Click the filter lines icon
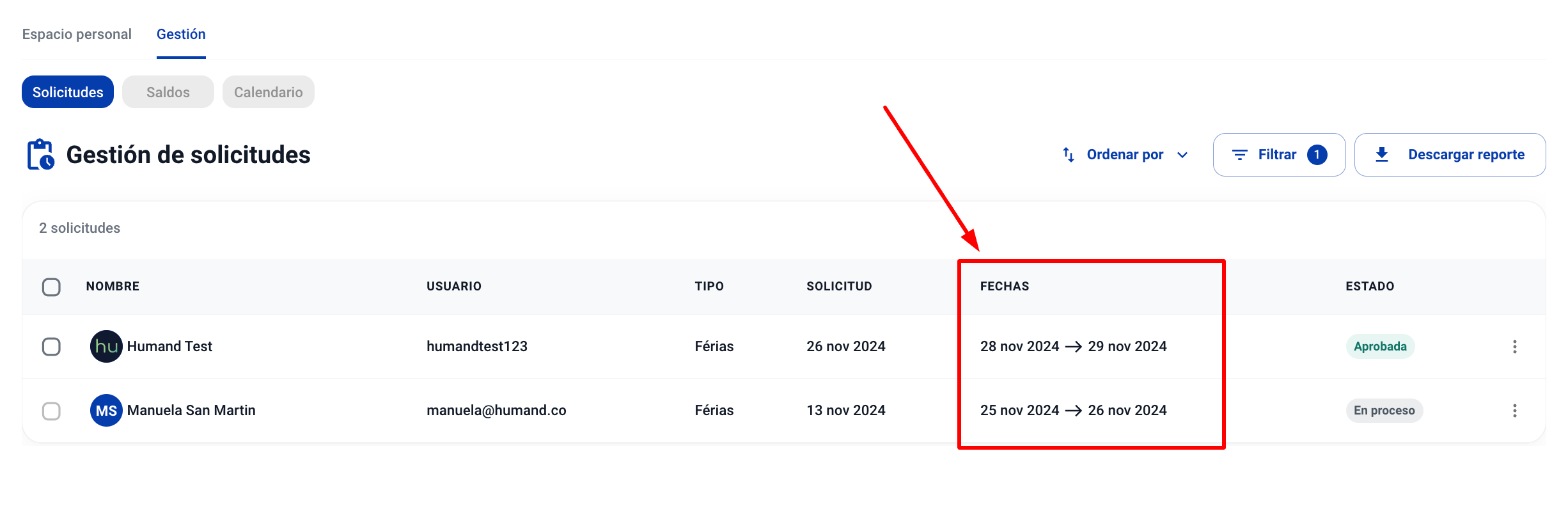Viewport: 1568px width, 513px height. pos(1239,155)
